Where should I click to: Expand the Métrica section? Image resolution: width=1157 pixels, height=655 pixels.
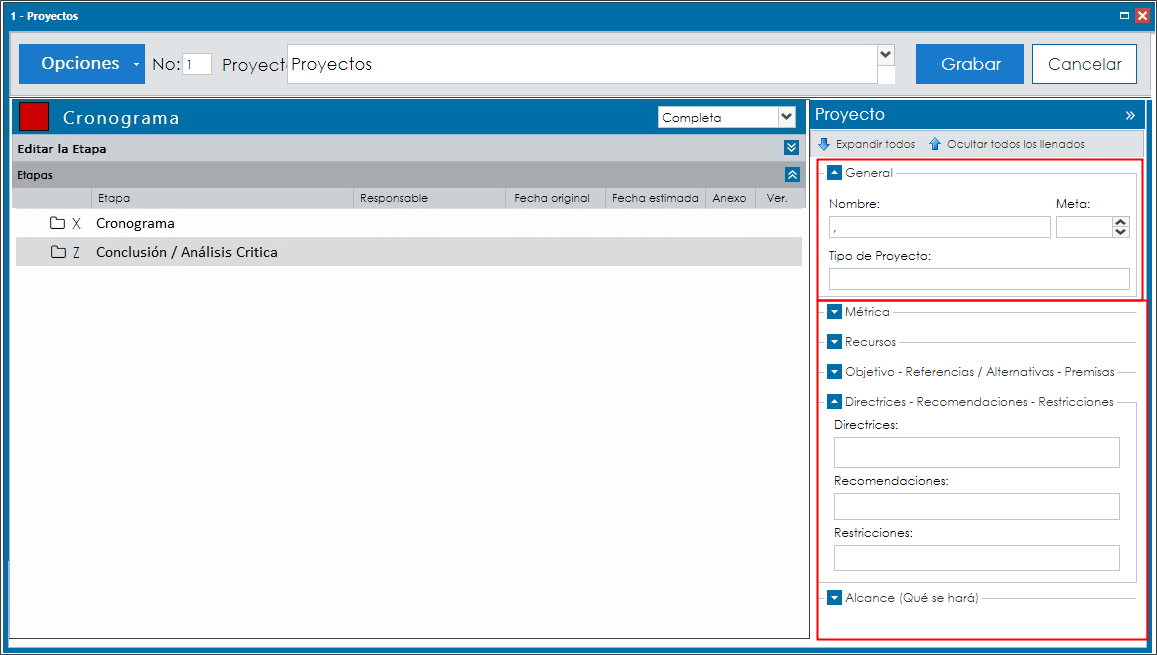(834, 312)
